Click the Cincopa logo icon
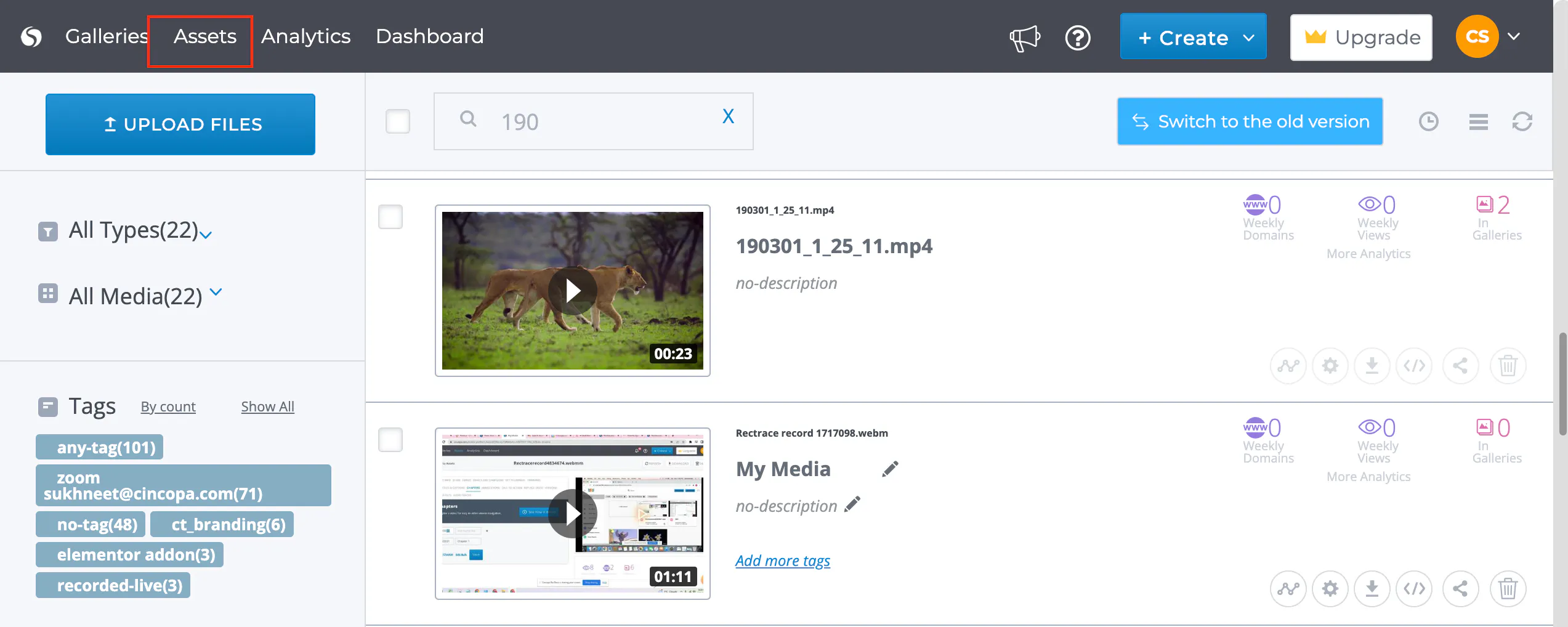1568x627 pixels. [x=31, y=37]
